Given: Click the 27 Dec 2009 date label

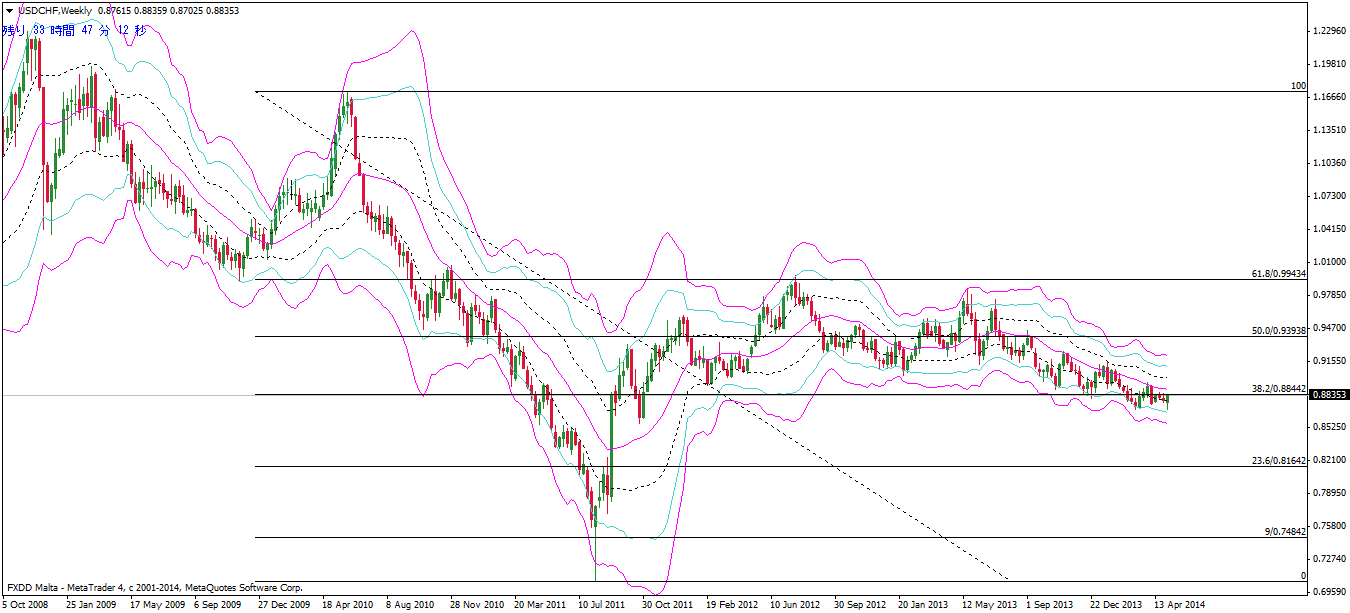Looking at the screenshot, I should click(284, 605).
